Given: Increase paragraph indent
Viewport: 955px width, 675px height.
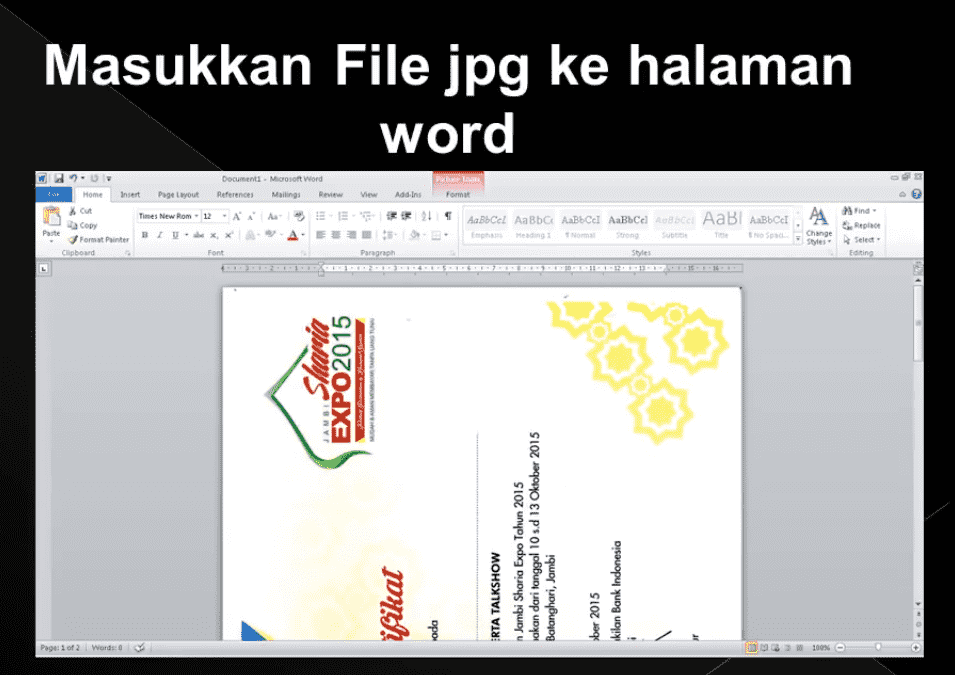Looking at the screenshot, I should 406,216.
